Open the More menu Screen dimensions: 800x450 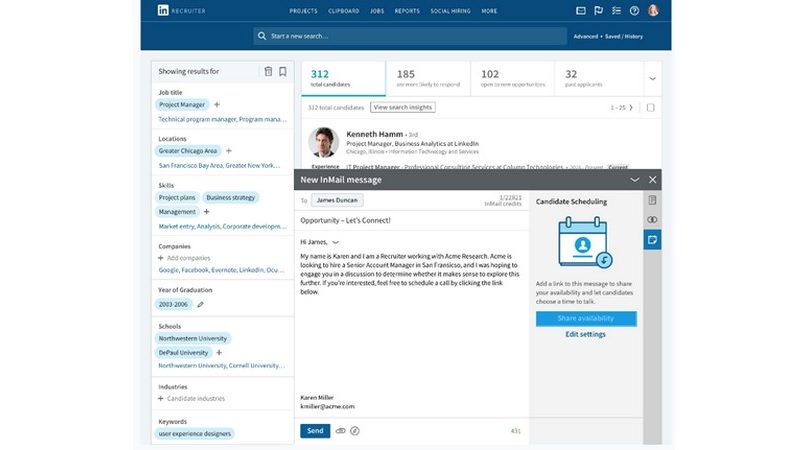point(489,11)
